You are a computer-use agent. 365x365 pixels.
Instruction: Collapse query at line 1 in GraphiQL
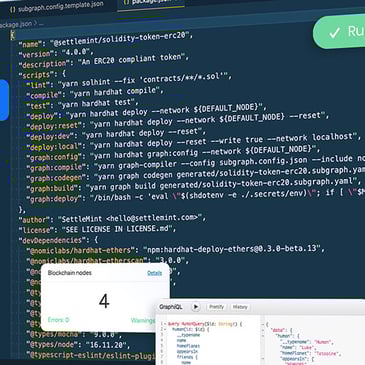[165, 324]
